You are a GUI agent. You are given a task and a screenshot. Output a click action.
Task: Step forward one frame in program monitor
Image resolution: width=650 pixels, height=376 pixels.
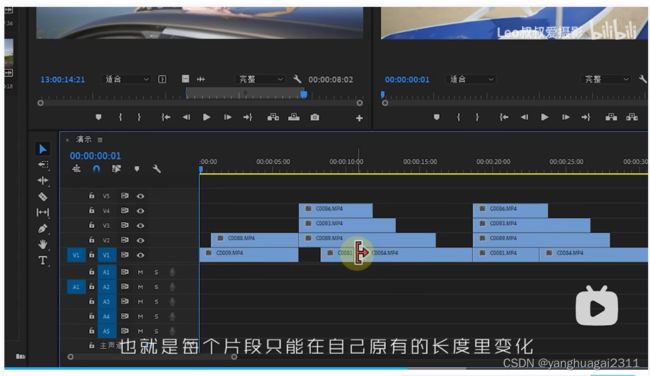pos(565,117)
